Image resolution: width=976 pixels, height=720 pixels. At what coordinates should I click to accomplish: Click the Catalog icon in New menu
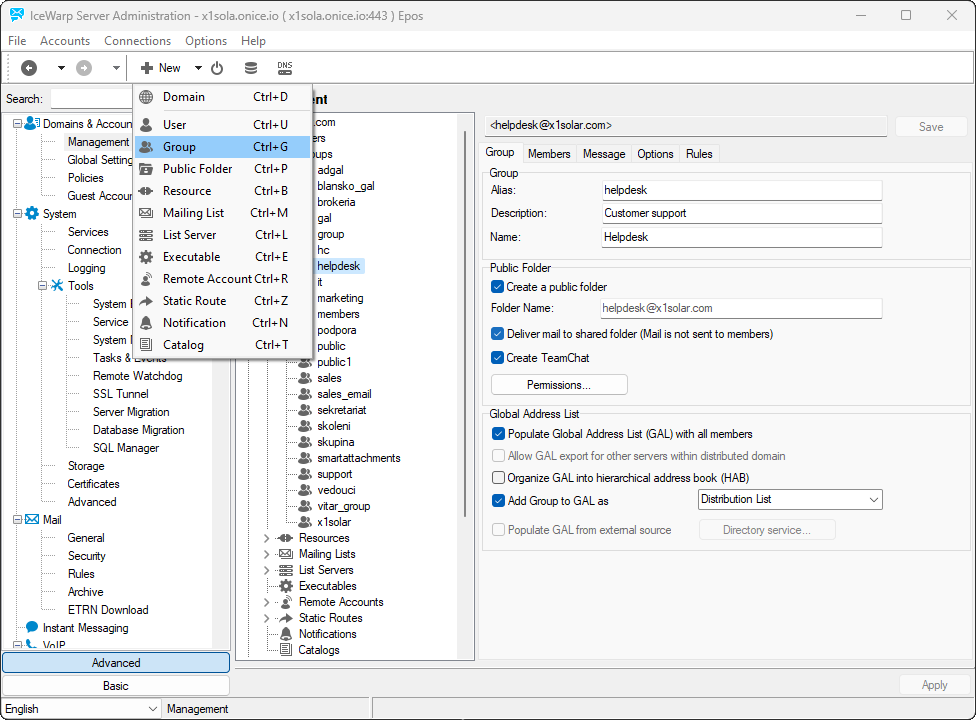[x=146, y=345]
